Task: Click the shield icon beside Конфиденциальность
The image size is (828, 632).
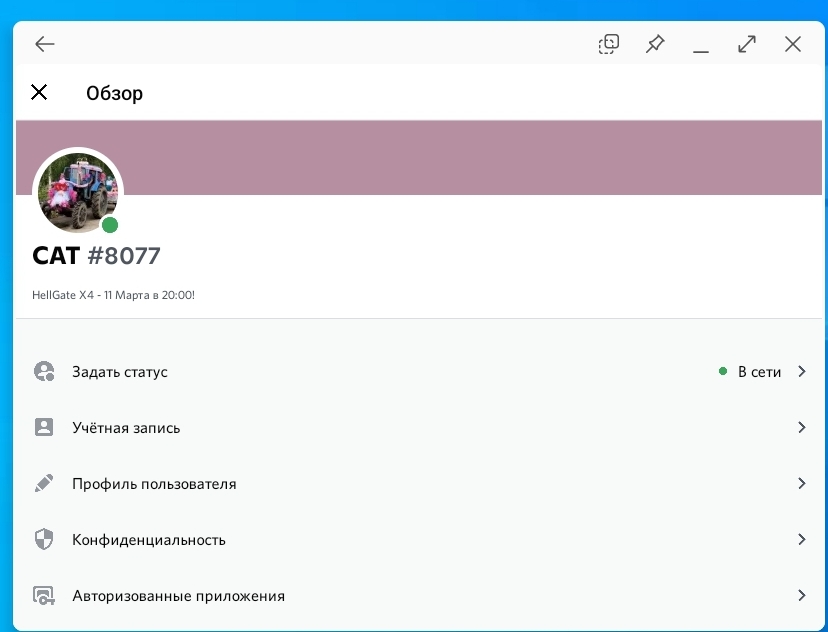Action: click(x=44, y=539)
